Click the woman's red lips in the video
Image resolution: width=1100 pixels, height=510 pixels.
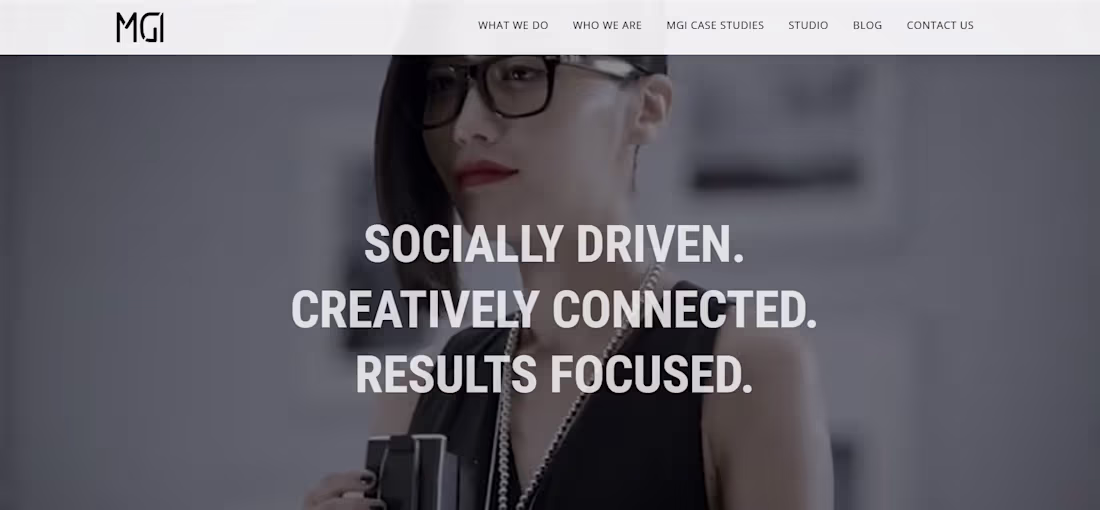coord(485,173)
